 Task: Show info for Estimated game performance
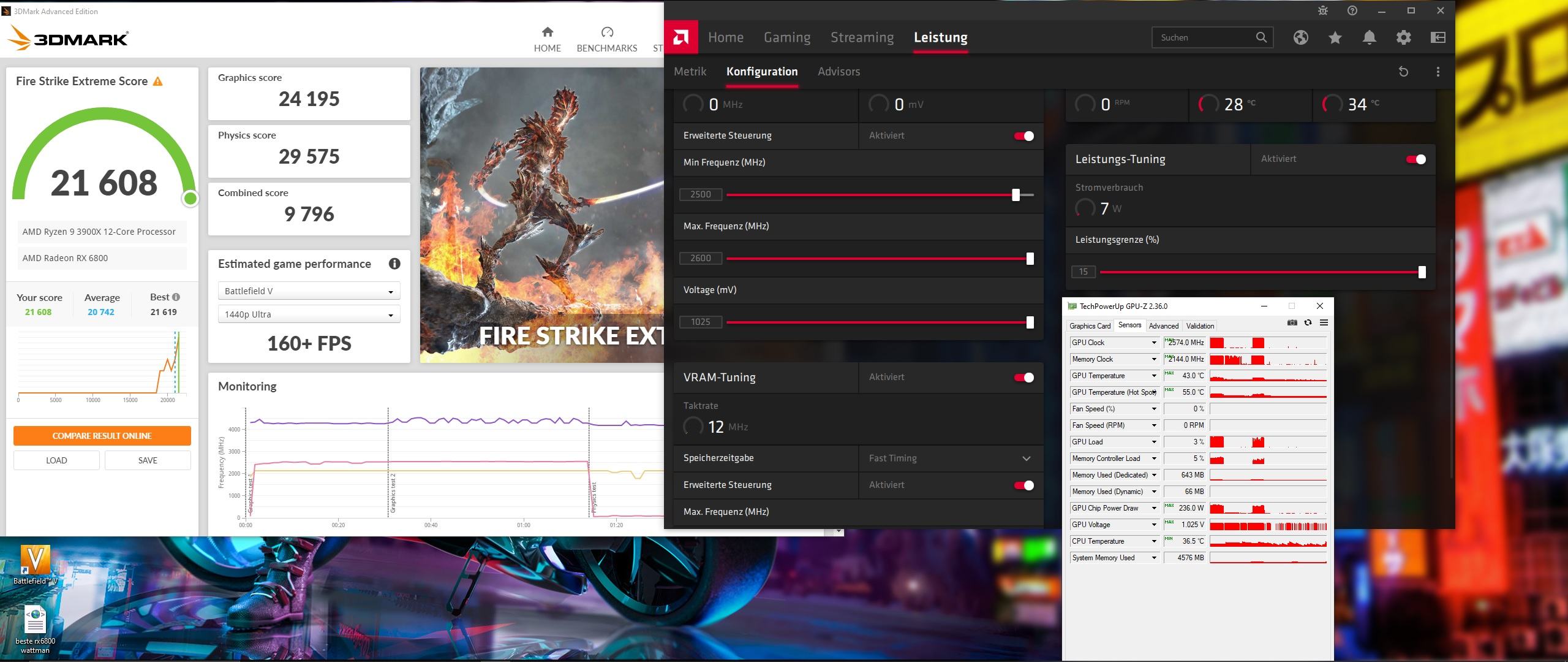[x=394, y=264]
